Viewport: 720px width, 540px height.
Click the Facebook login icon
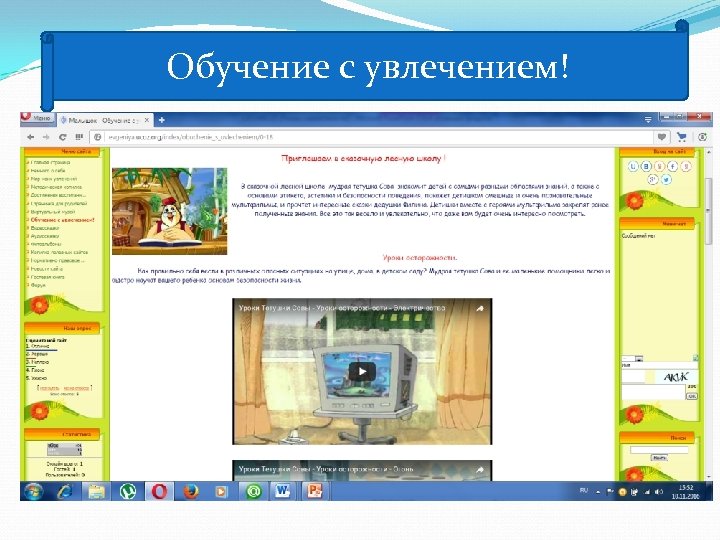point(673,166)
